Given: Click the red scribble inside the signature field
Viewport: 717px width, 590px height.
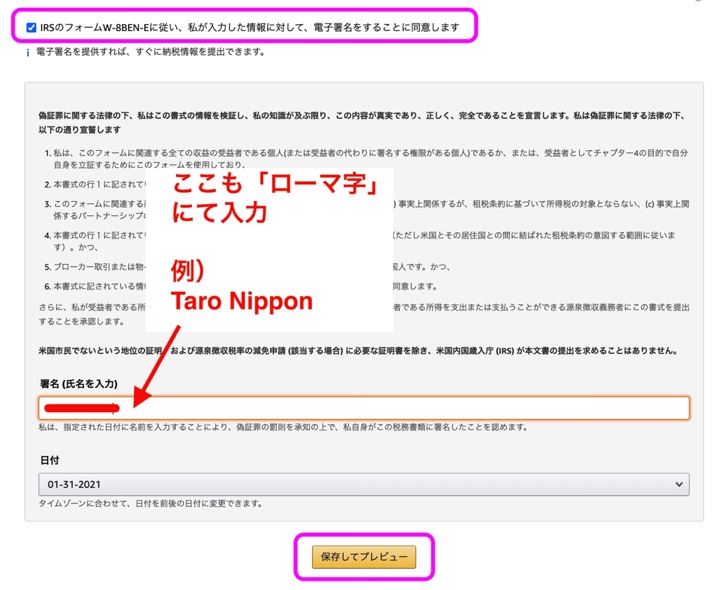Looking at the screenshot, I should tap(80, 408).
